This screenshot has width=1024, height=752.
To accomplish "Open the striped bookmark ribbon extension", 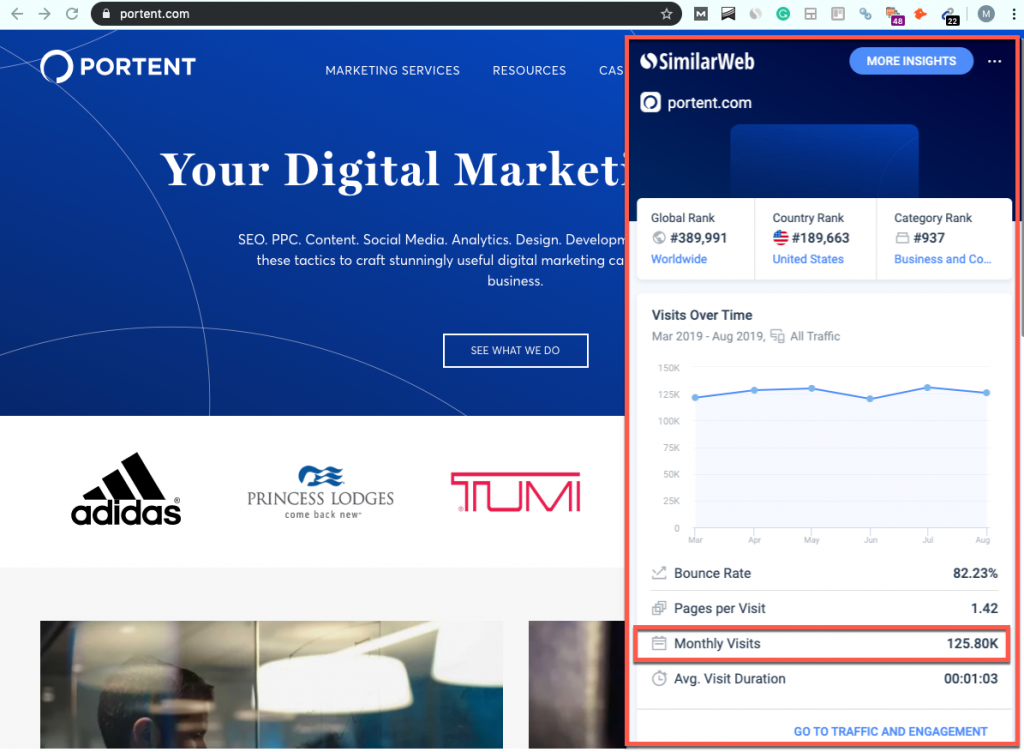I will (x=728, y=14).
